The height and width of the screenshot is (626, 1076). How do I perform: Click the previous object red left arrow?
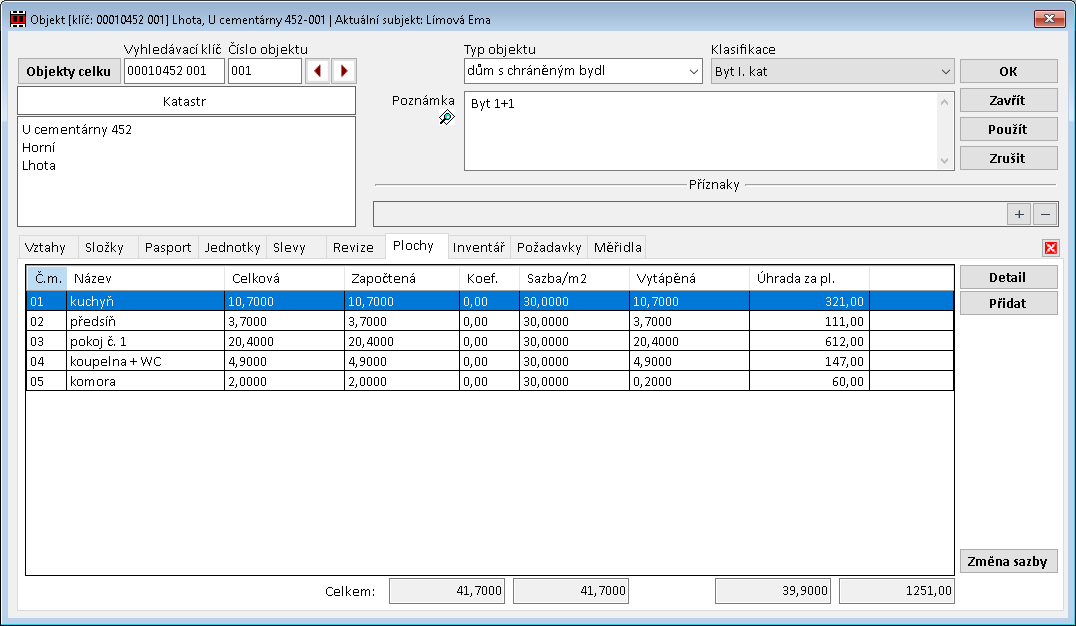[x=318, y=71]
